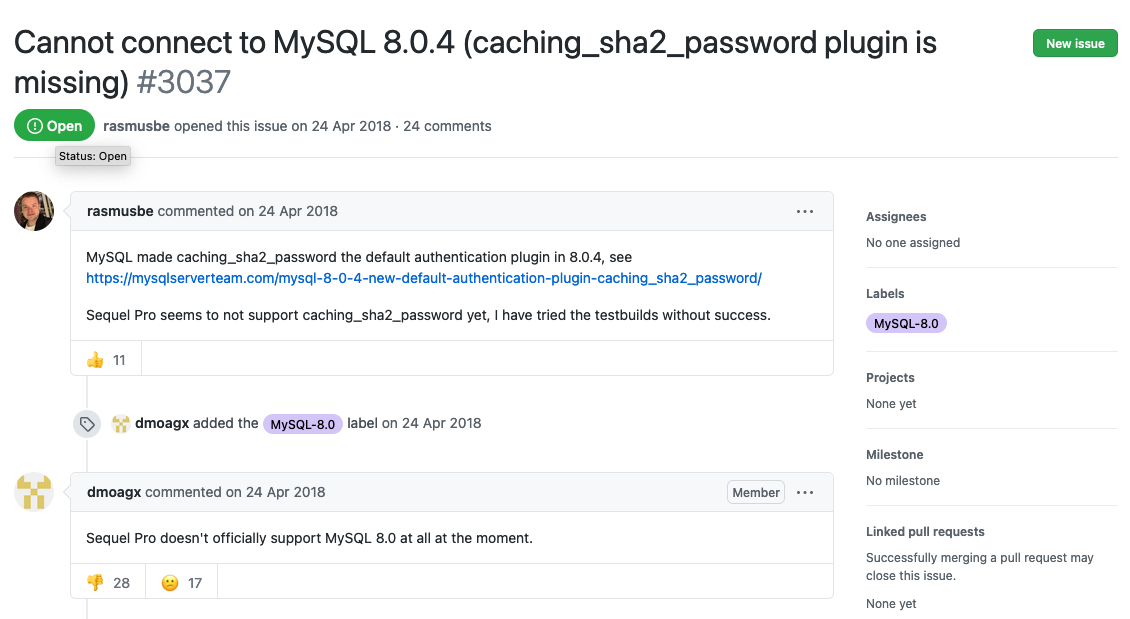Click the thumbs up reaction with 11
Image resolution: width=1130 pixels, height=619 pixels.
pos(107,360)
